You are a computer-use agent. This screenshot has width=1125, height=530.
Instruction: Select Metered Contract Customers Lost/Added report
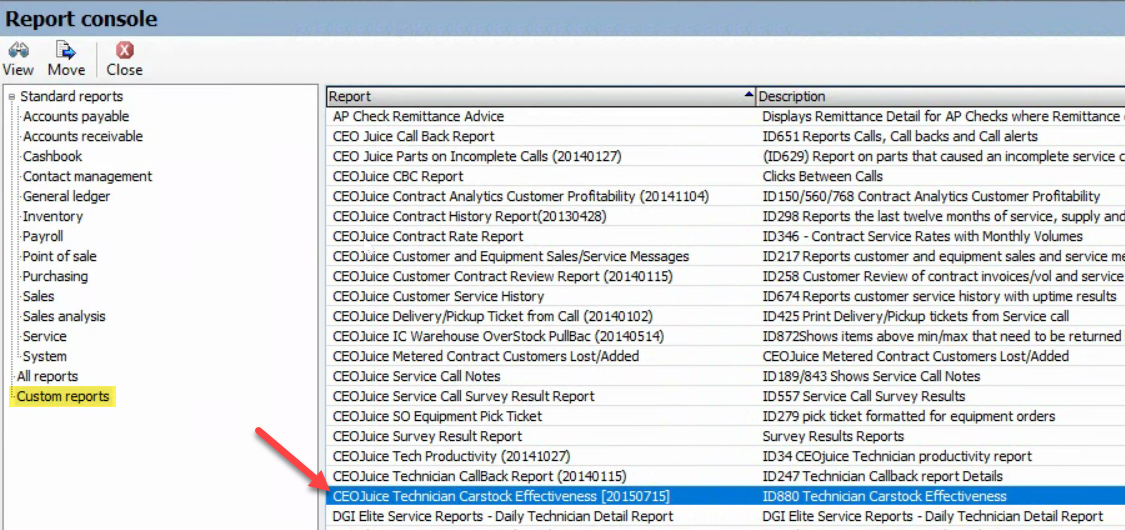(x=486, y=356)
